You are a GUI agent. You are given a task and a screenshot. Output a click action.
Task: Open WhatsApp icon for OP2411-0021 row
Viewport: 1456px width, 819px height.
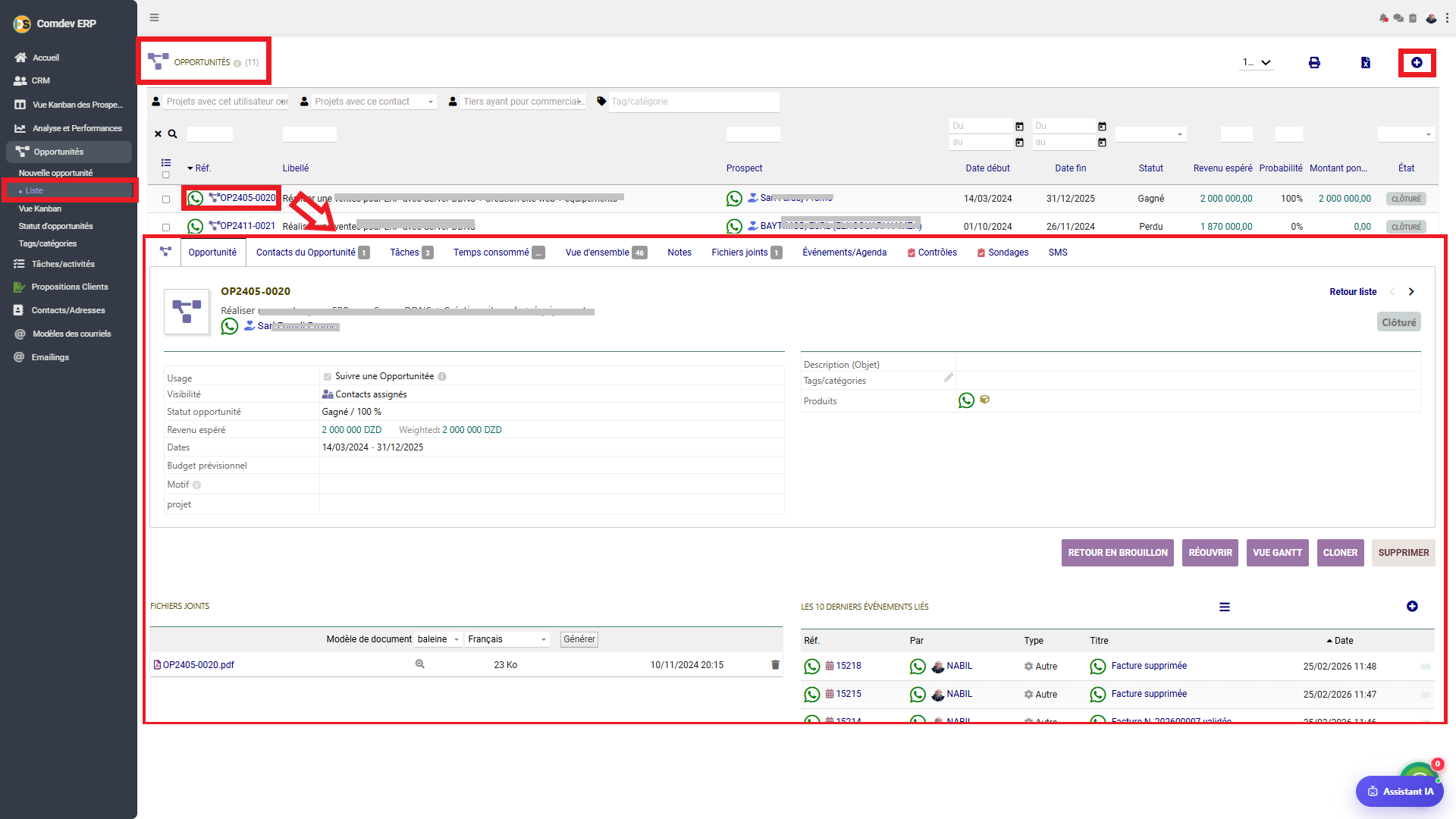point(195,226)
